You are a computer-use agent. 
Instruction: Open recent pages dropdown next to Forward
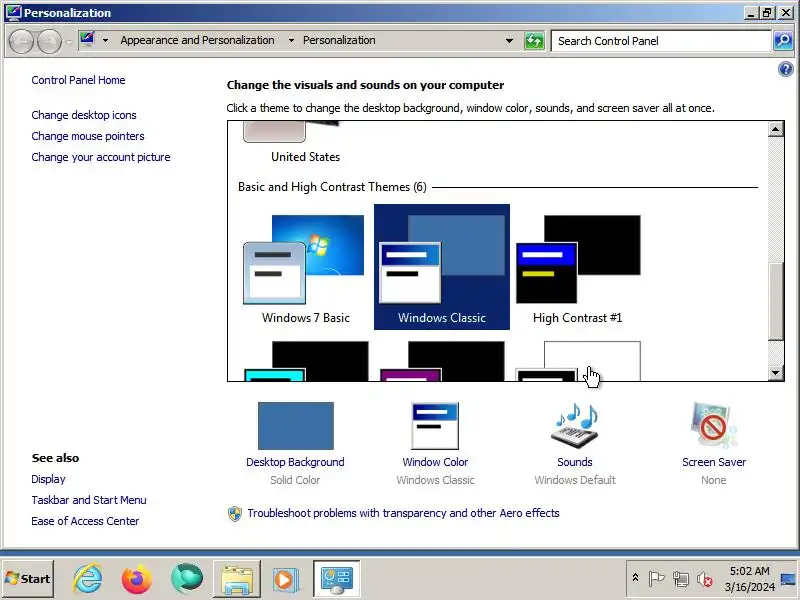[x=69, y=42]
